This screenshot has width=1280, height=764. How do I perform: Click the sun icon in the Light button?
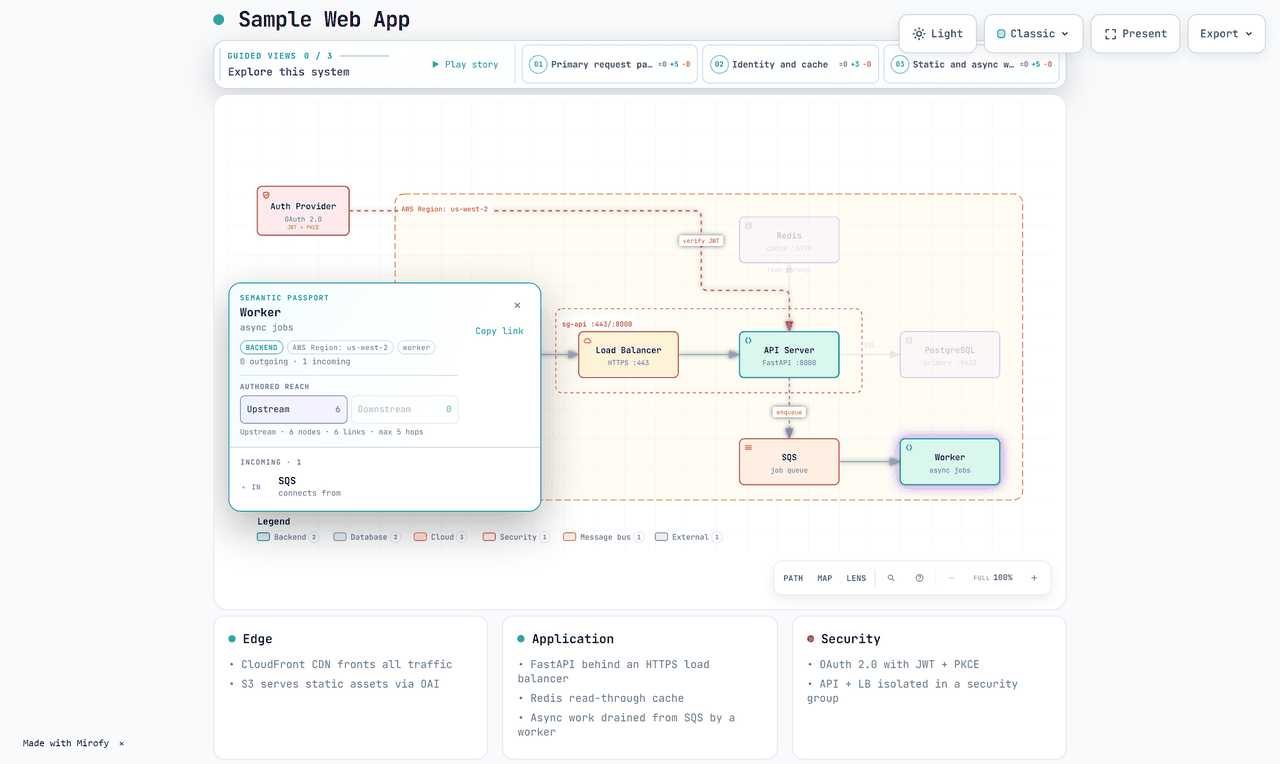point(919,34)
